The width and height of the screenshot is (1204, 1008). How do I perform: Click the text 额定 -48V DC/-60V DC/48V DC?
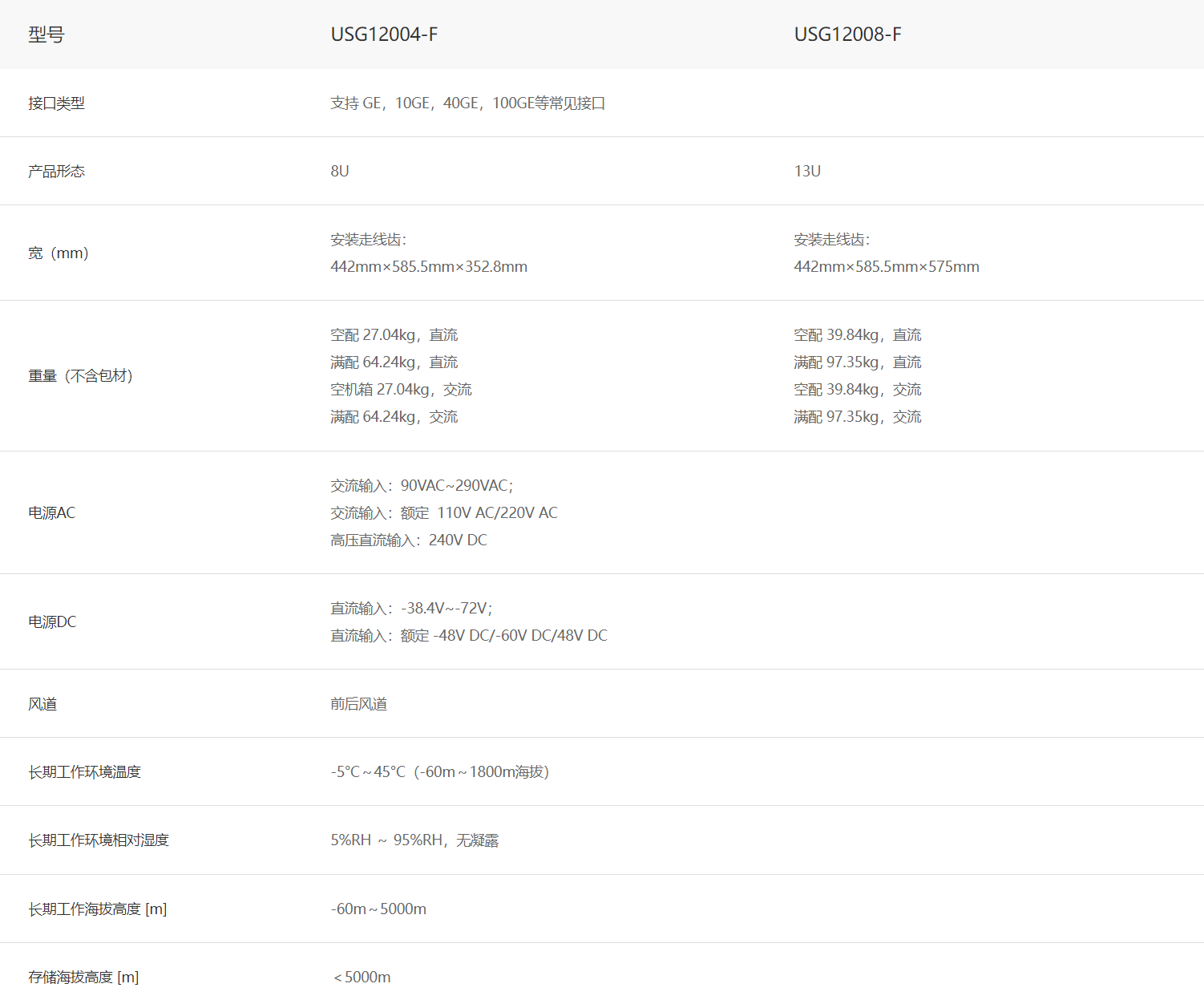[504, 636]
